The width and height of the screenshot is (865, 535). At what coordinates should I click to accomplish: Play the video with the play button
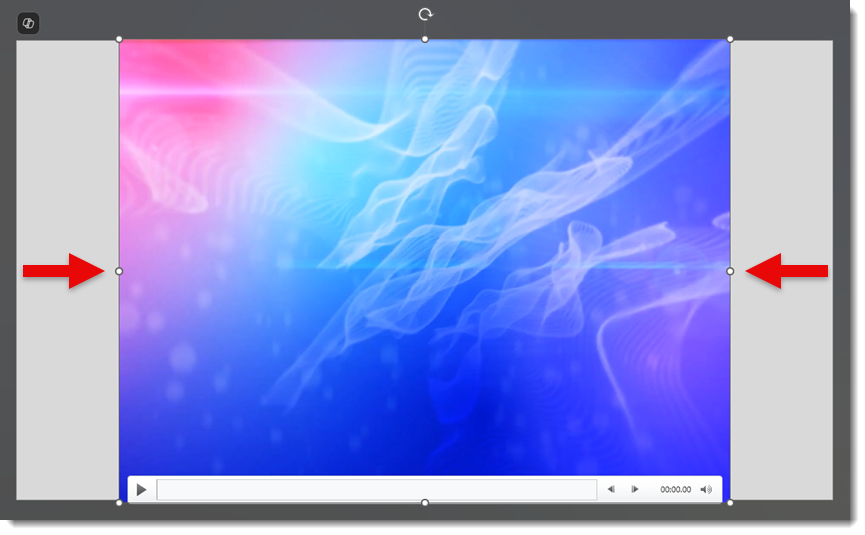click(141, 490)
